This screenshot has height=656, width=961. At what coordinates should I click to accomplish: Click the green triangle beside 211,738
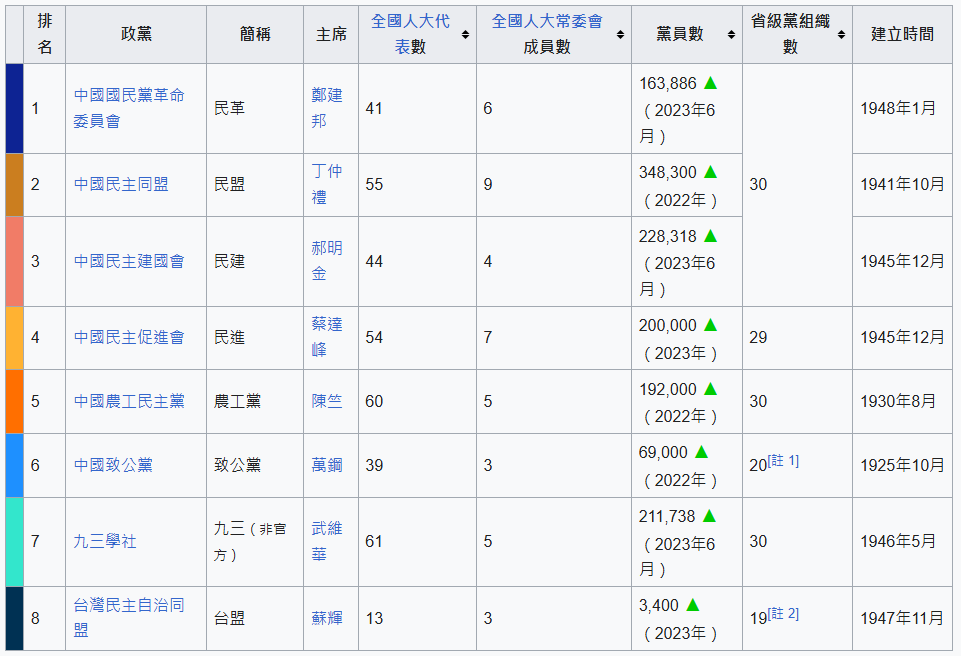pyautogui.click(x=709, y=516)
